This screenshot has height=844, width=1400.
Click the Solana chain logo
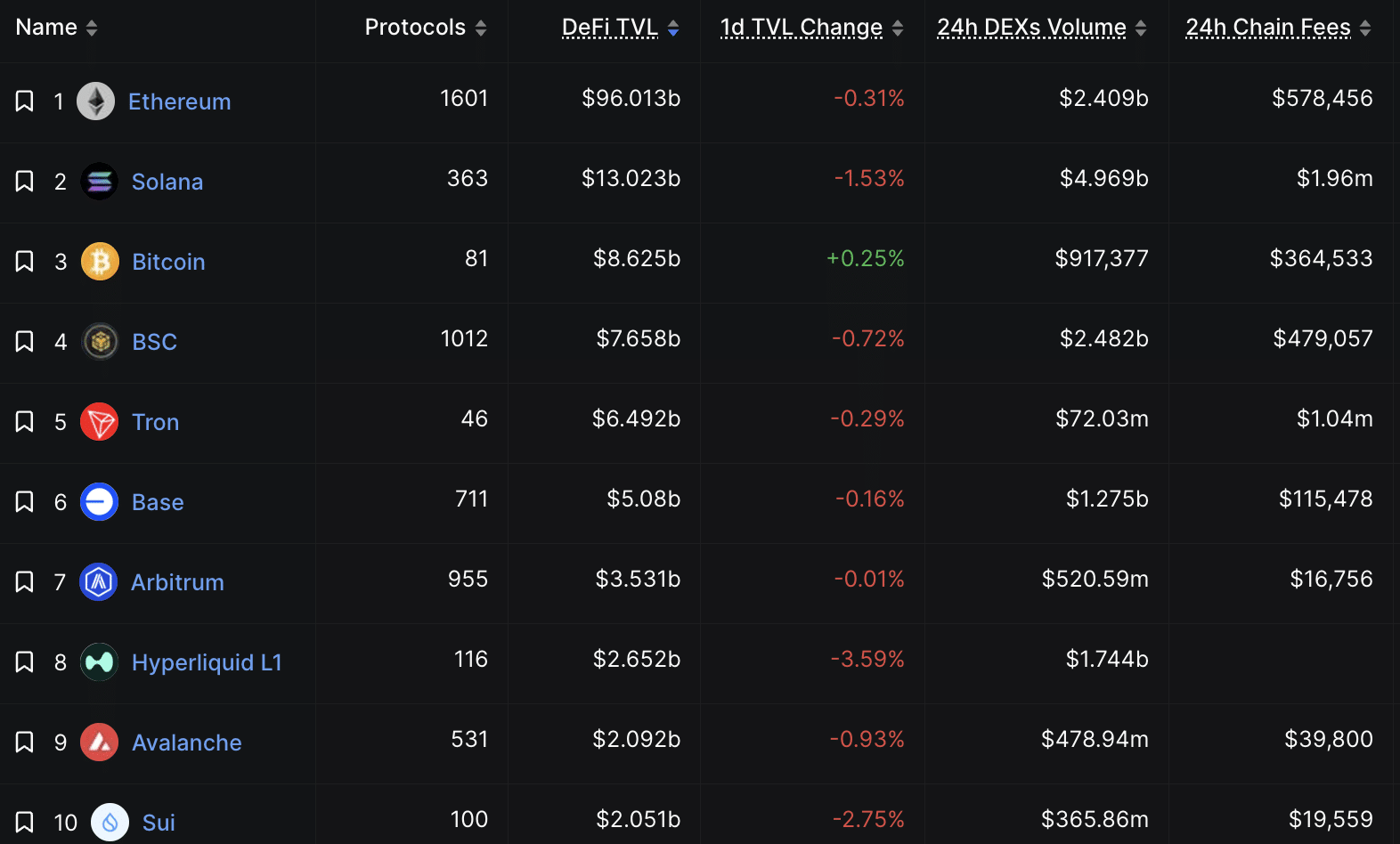click(x=99, y=182)
